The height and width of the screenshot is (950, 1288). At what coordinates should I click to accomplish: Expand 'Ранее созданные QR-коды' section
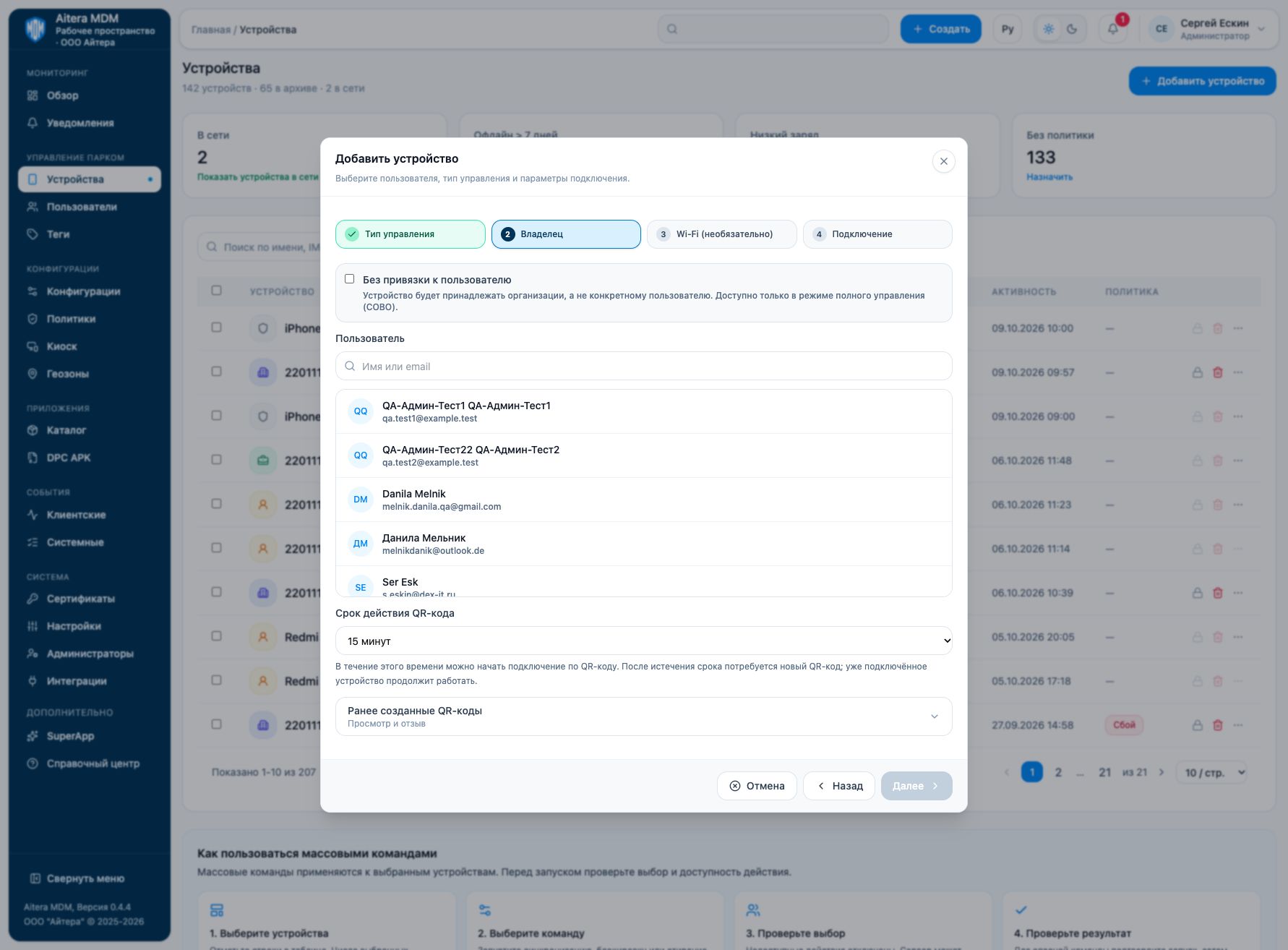tap(643, 716)
